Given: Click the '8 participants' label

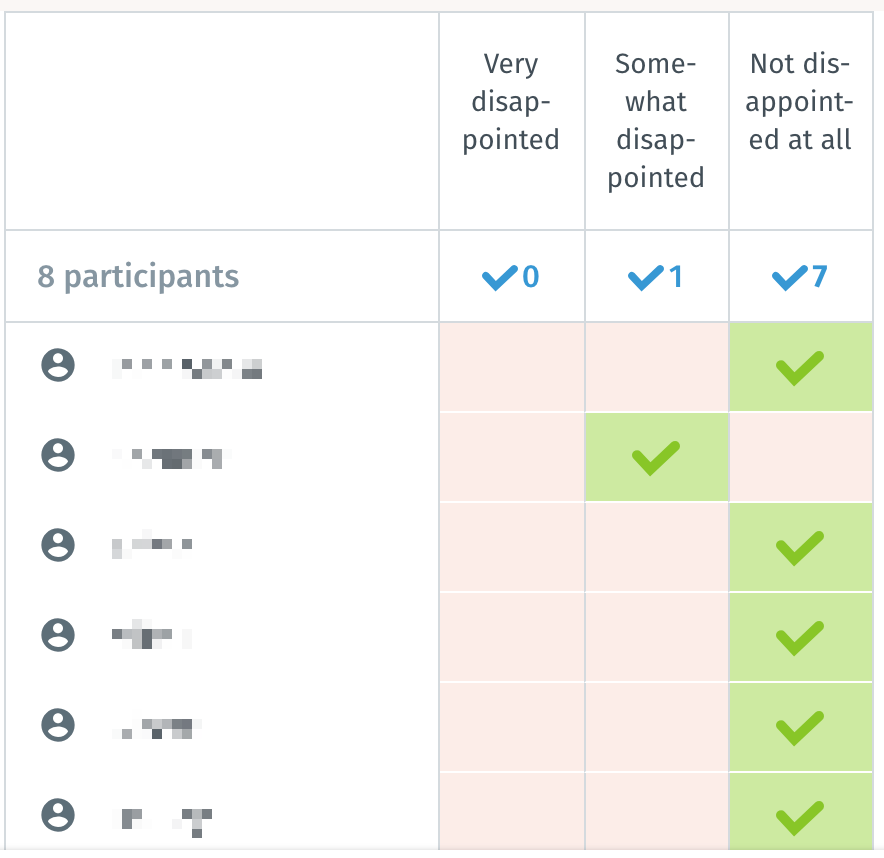Looking at the screenshot, I should pos(139,277).
